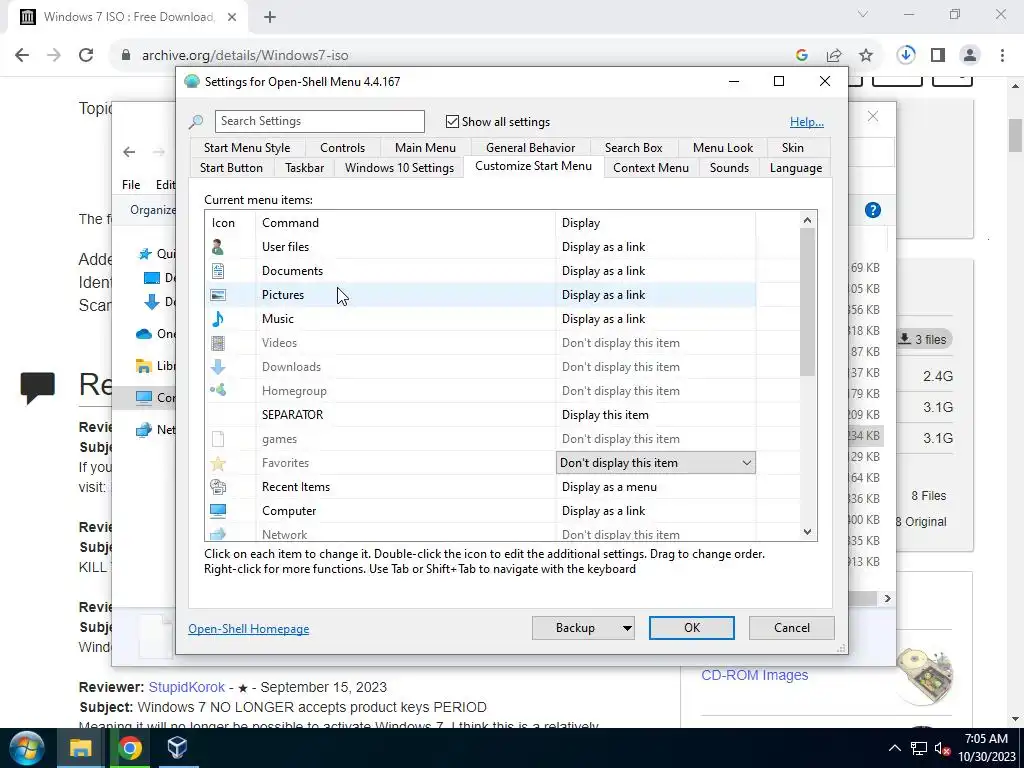The image size is (1024, 768).
Task: Select the SEPARATOR row command
Action: (x=293, y=415)
